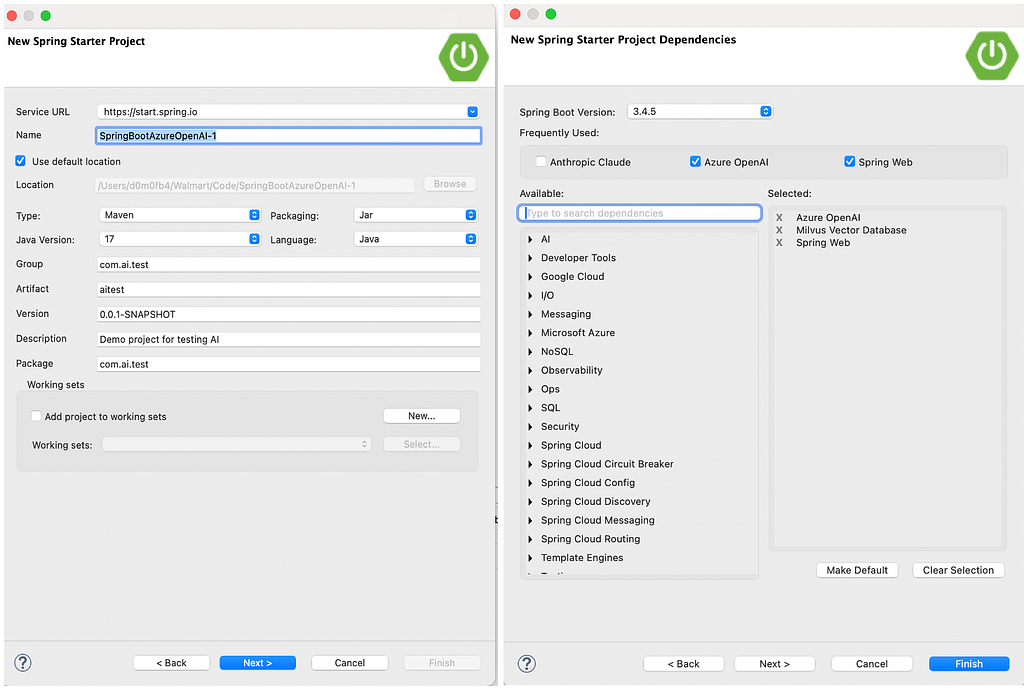Check the Anthropic Claude dependency
Viewport: 1024px width, 690px height.
541,161
